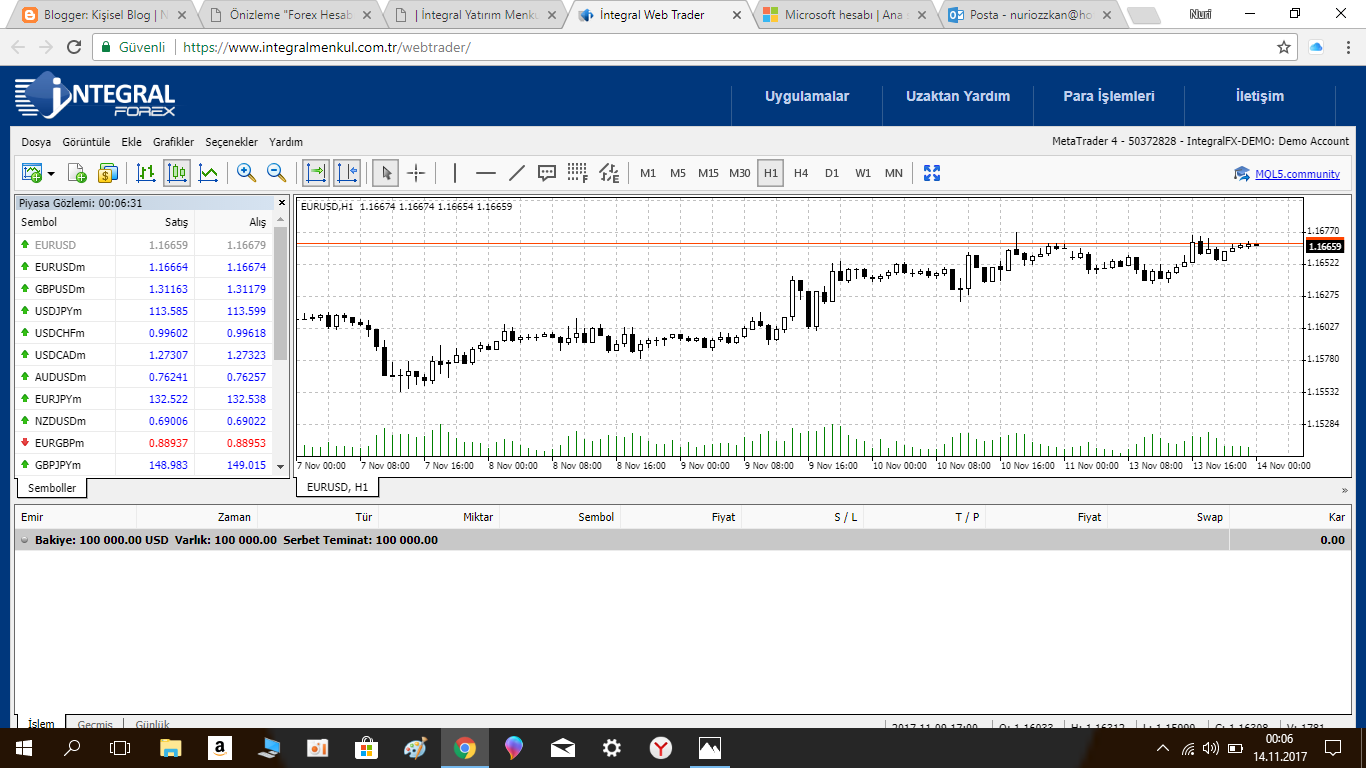The width and height of the screenshot is (1366, 768).
Task: Click the Semboller tab
Action: tap(51, 488)
